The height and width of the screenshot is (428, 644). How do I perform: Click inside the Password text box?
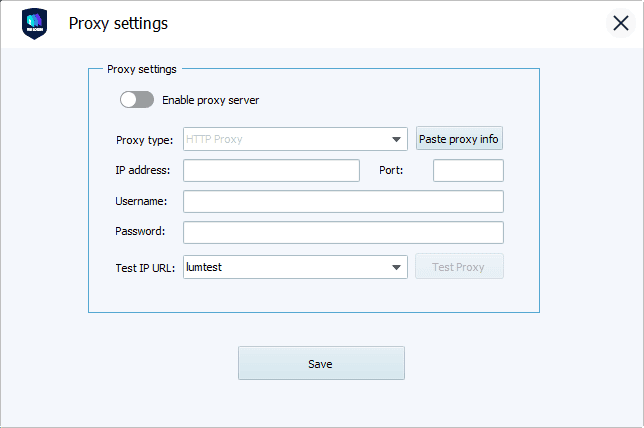(x=343, y=232)
